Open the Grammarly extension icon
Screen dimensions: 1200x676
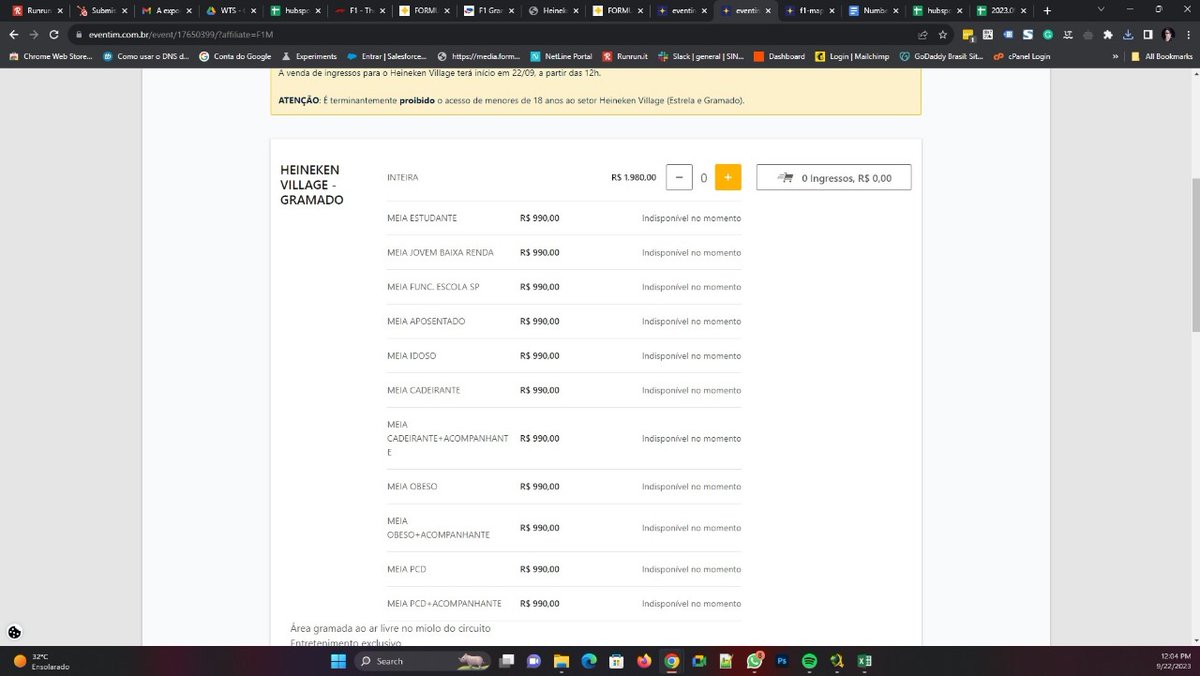1046,34
